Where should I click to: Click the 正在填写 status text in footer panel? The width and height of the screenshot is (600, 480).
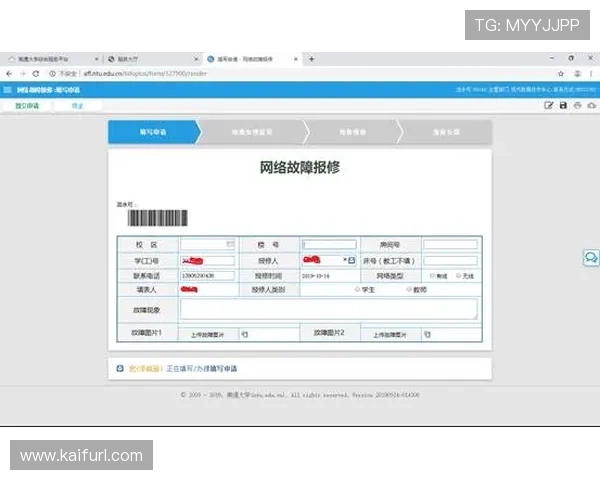coord(202,369)
